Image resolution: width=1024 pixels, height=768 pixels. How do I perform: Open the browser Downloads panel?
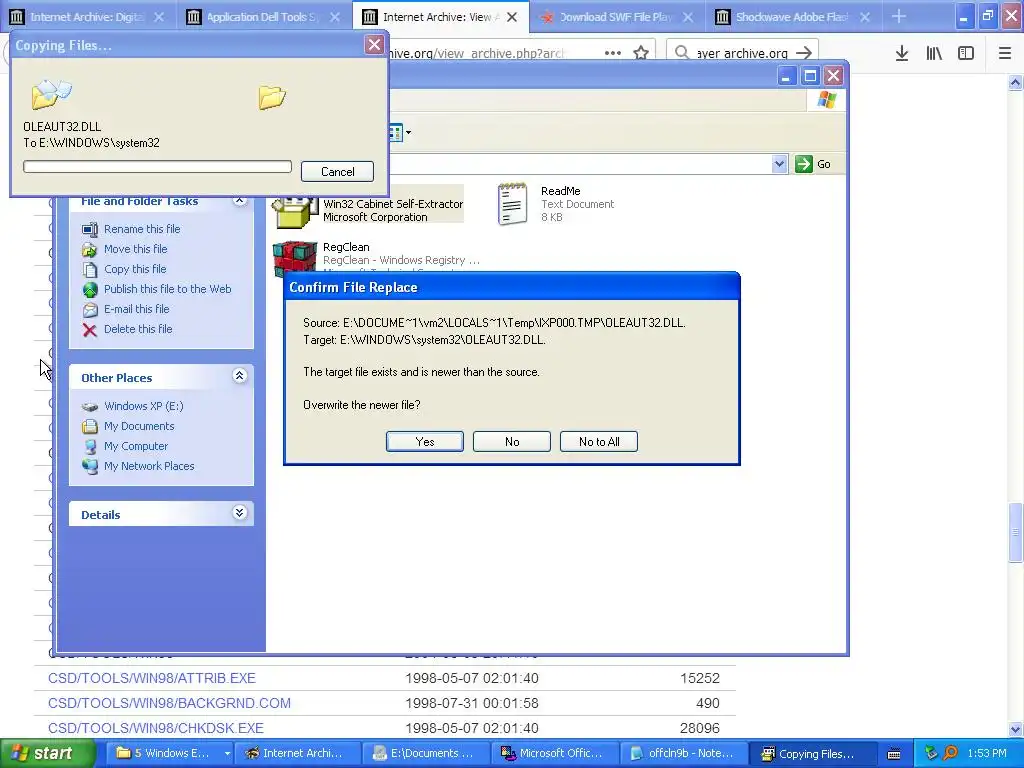pos(902,53)
